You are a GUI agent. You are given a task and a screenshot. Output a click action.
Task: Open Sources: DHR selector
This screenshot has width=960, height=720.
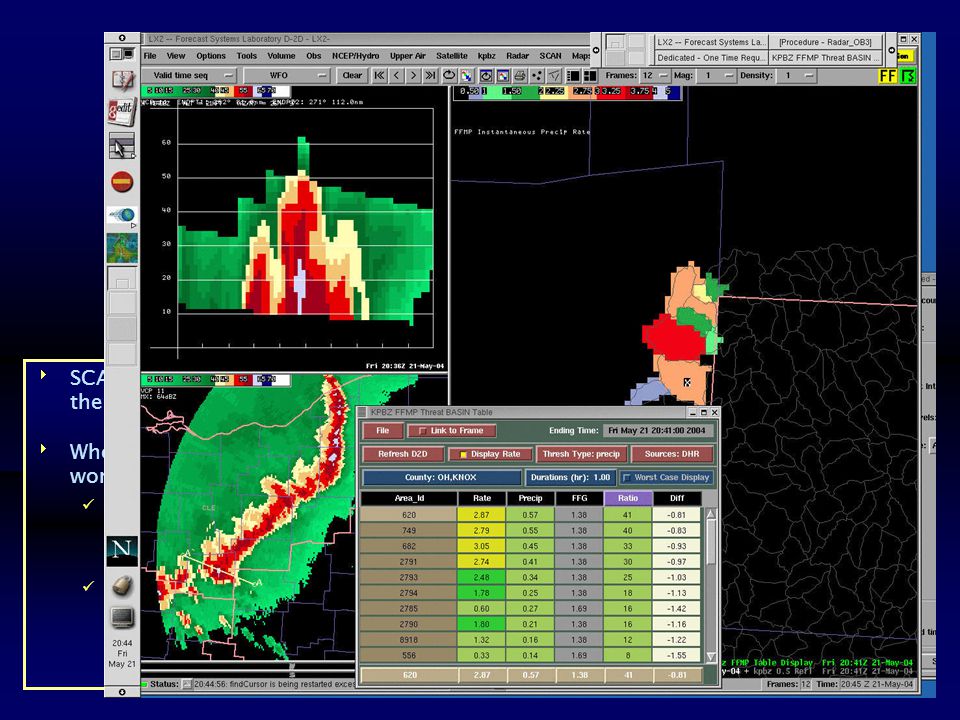(x=672, y=454)
